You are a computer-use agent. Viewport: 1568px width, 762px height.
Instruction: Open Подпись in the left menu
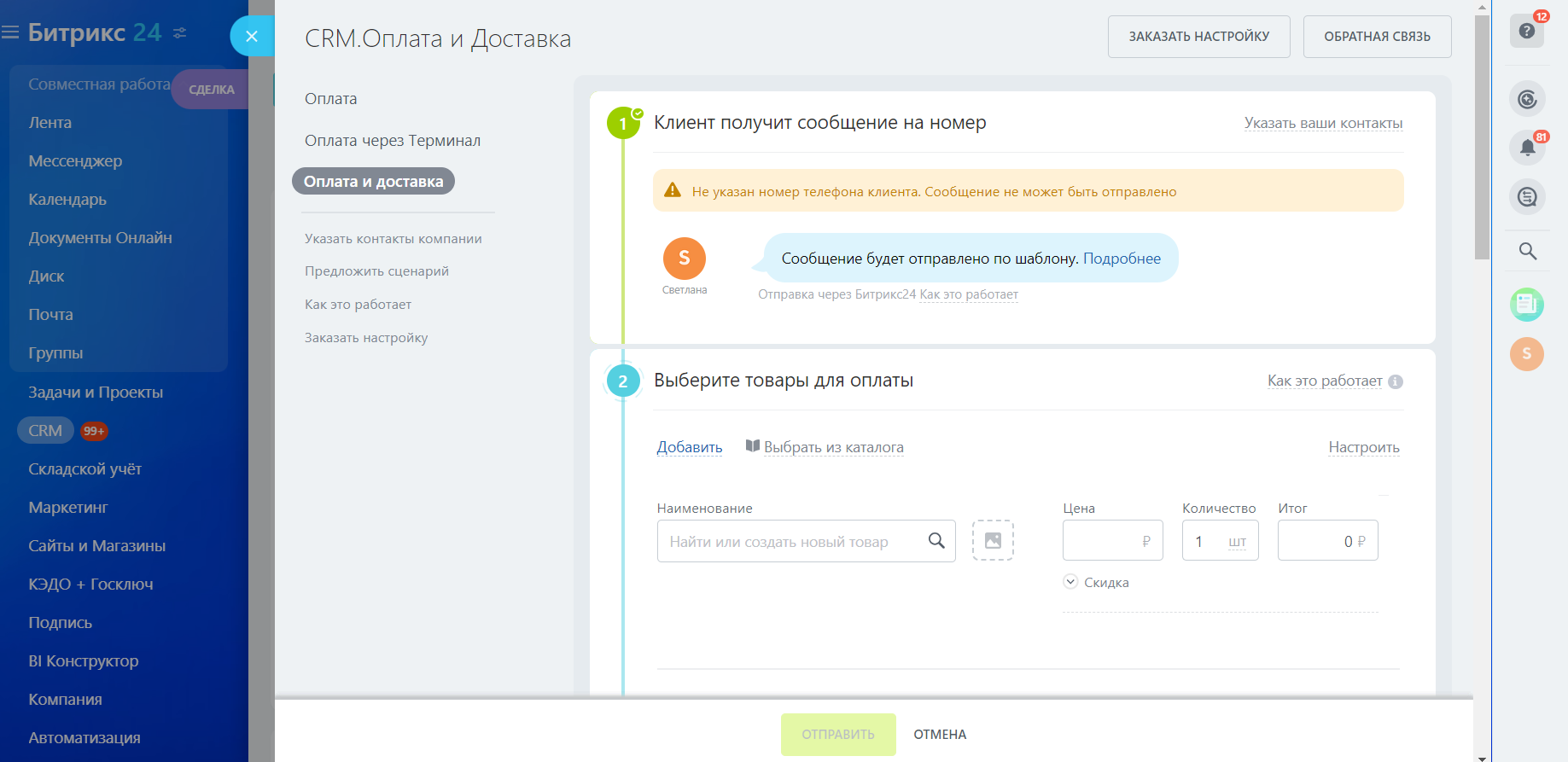60,623
